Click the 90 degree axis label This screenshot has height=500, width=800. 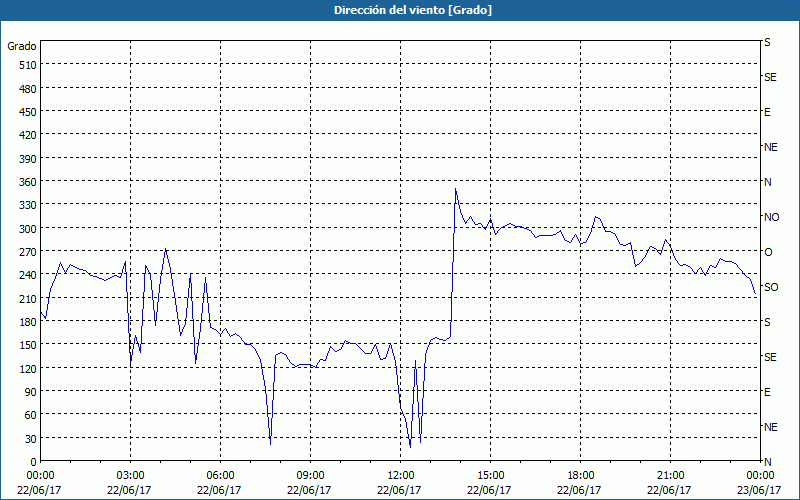coord(31,392)
